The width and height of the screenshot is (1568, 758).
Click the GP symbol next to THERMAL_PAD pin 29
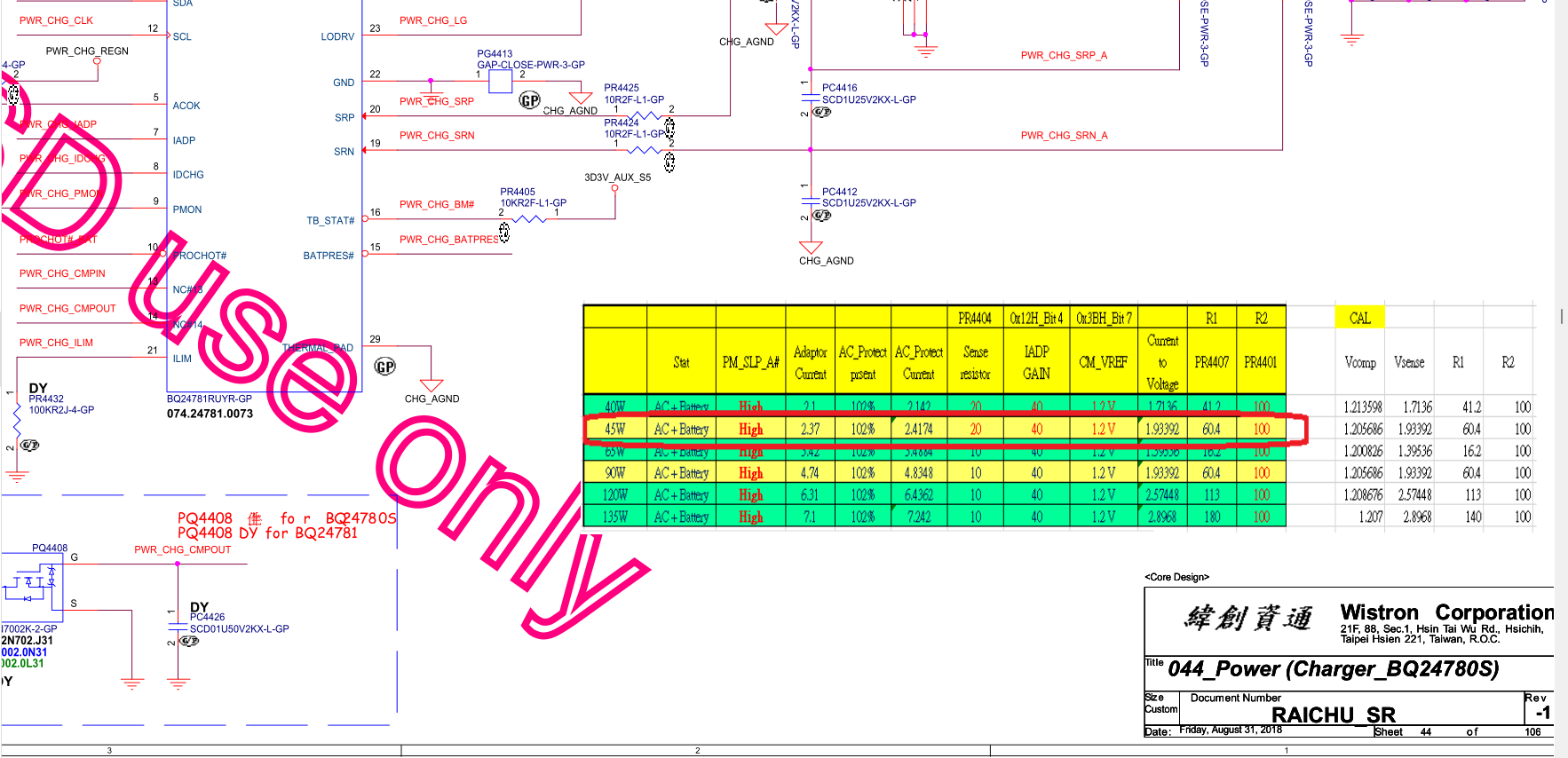click(384, 367)
